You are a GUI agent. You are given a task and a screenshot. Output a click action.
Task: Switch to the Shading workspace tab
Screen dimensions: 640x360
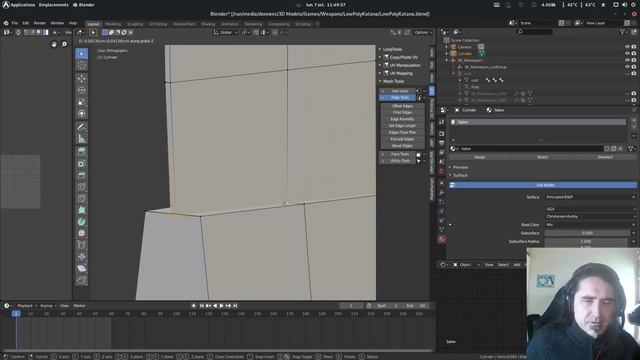(x=208, y=24)
